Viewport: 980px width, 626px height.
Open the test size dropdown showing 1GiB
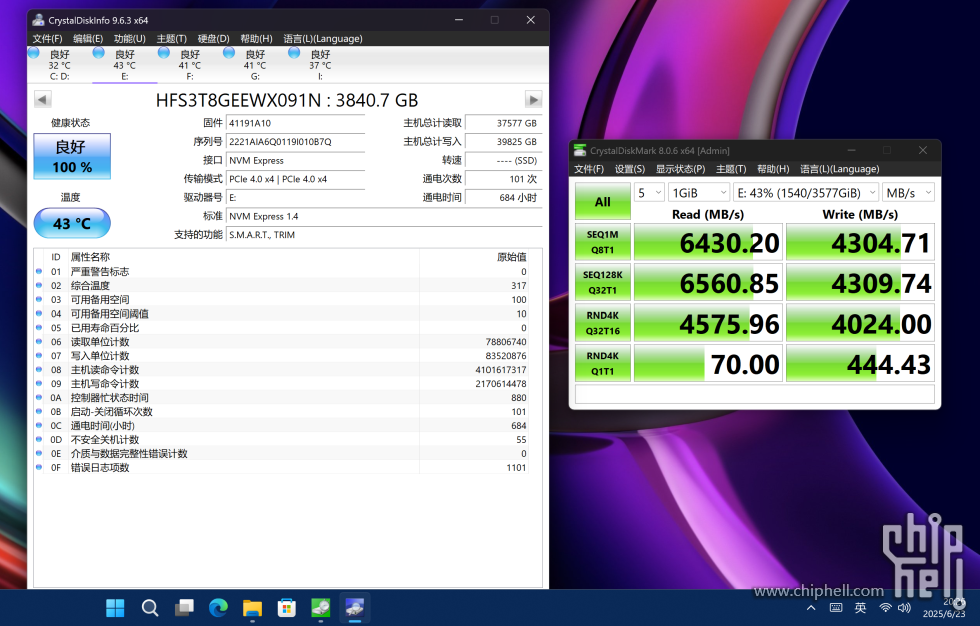click(x=698, y=192)
